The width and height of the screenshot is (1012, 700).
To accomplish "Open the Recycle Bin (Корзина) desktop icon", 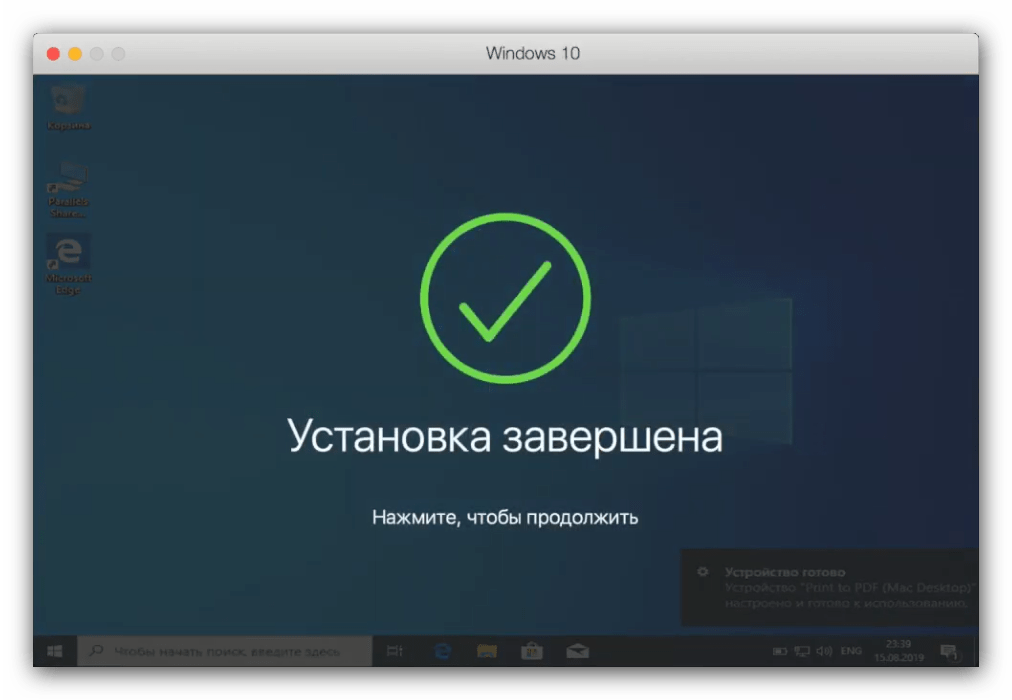I will [68, 104].
